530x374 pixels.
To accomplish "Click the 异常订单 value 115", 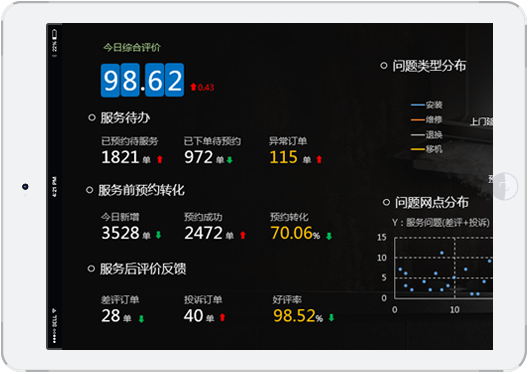I will pyautogui.click(x=283, y=157).
